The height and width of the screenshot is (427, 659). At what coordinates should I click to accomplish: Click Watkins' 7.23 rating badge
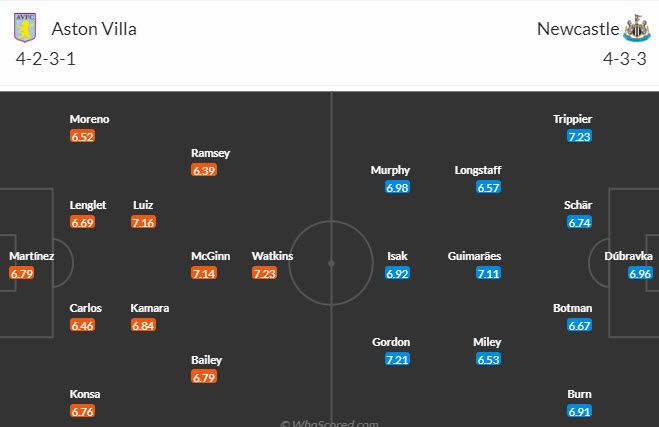(x=265, y=273)
